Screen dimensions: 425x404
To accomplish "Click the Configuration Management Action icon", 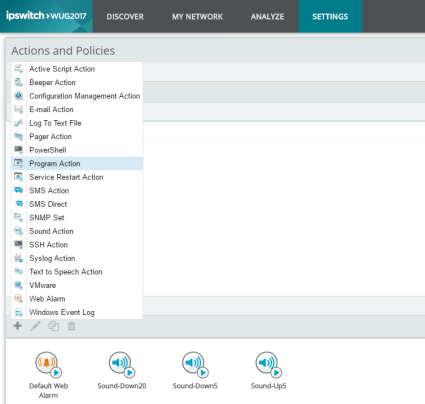I will click(19, 96).
